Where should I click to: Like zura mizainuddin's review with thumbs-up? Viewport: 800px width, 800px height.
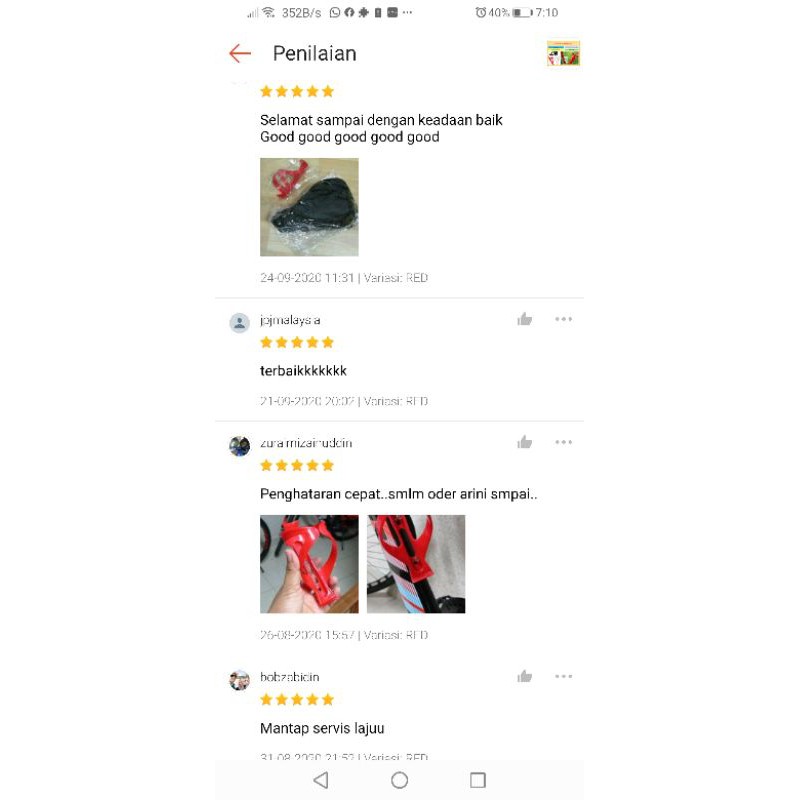[x=524, y=442]
